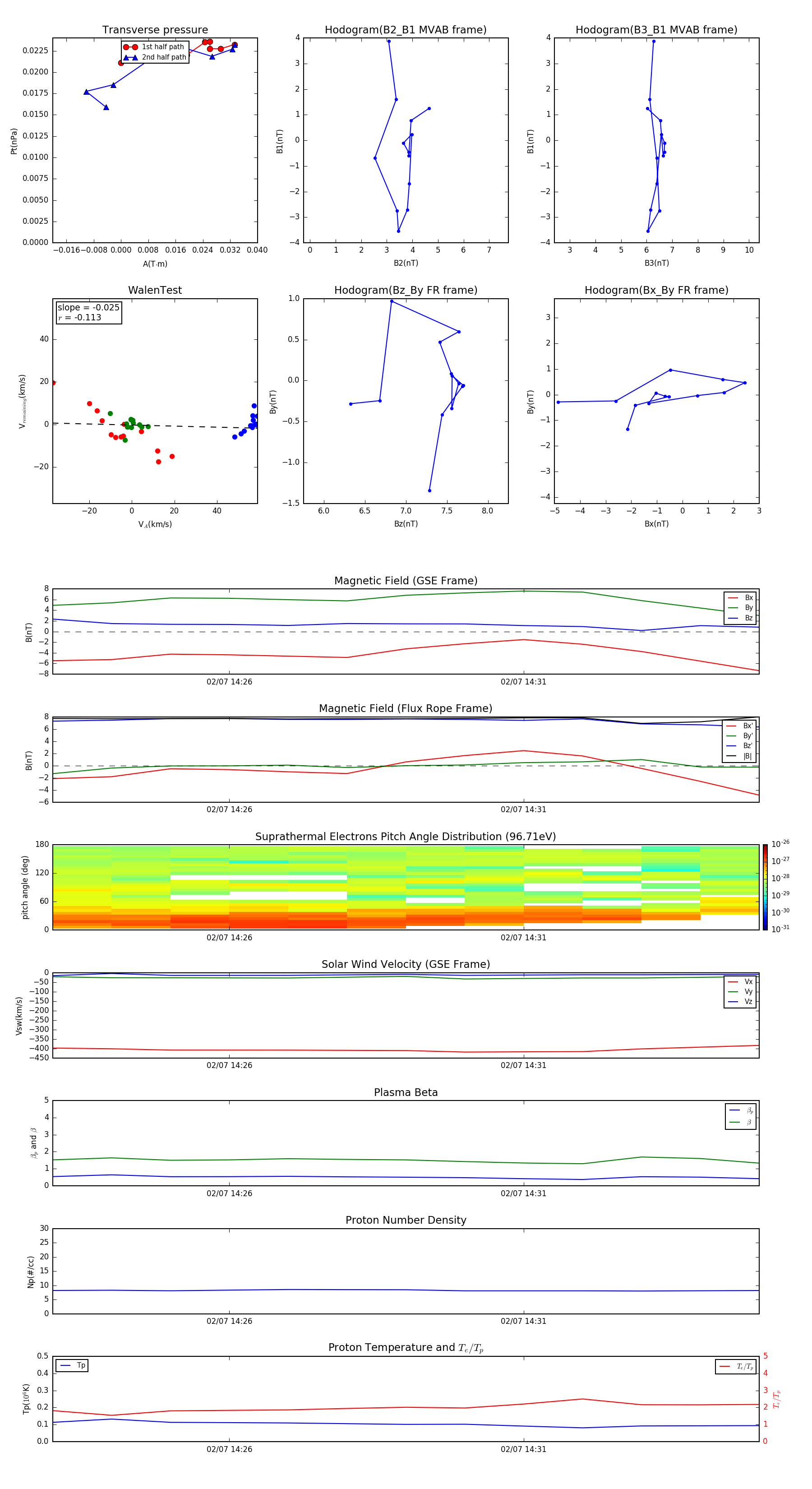Select the "Hodogram(B3_B1 MVAB frame)" title
812x1489 pixels.
656,30
